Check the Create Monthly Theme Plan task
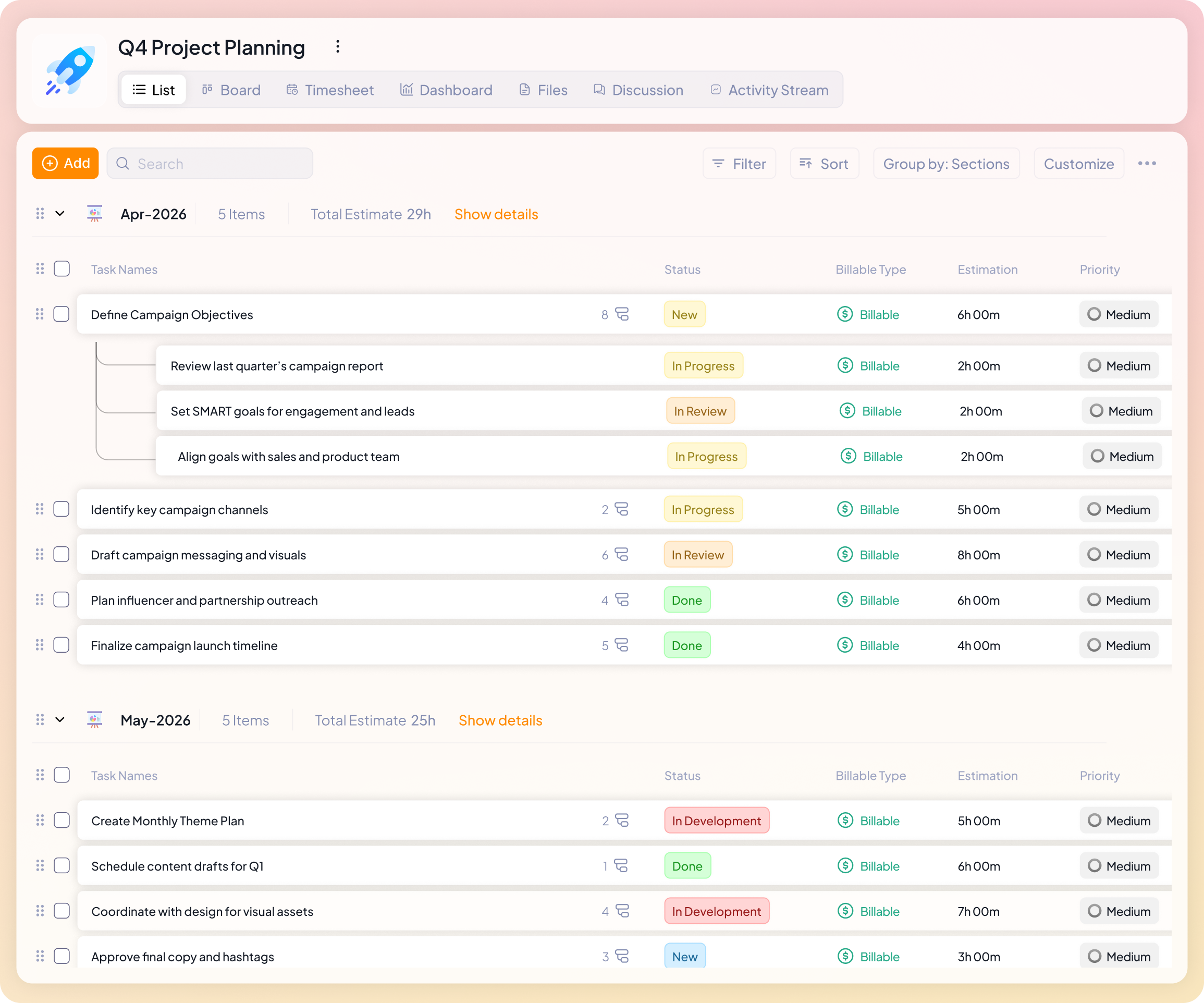The image size is (1204, 1003). click(x=62, y=821)
